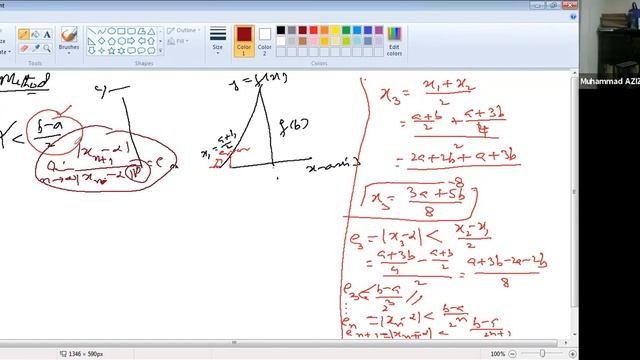Choose the Pentagon shape
Image resolution: width=640 pixels, height=360 pixels.
click(x=111, y=41)
